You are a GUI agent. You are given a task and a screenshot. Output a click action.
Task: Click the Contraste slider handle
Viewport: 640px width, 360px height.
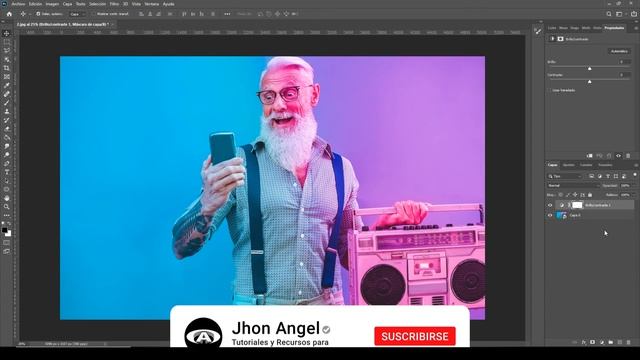click(x=589, y=82)
